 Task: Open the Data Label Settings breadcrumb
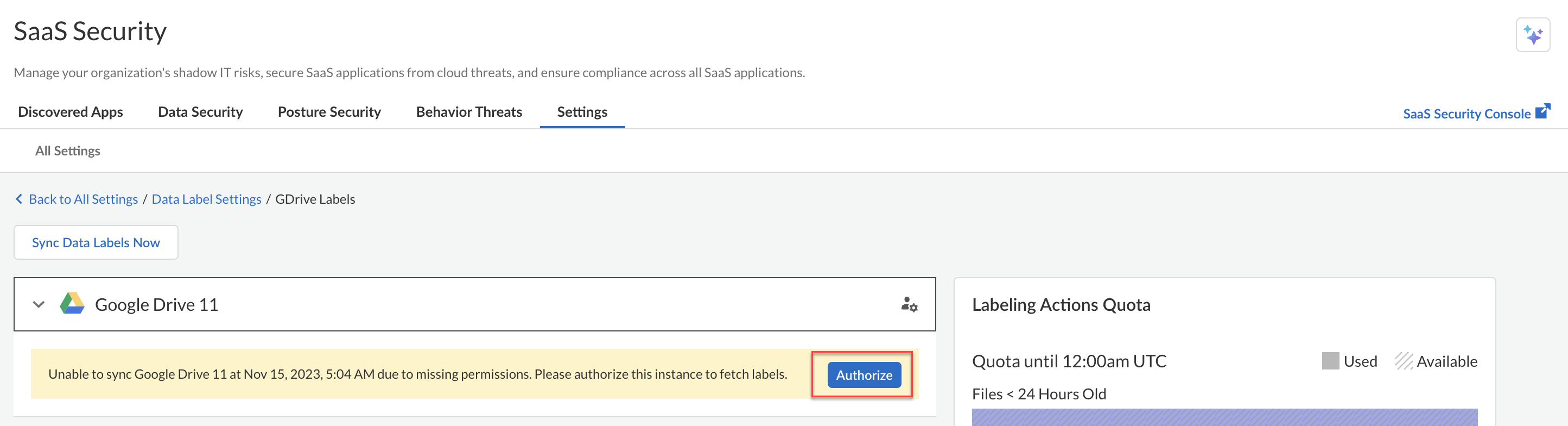pos(206,199)
